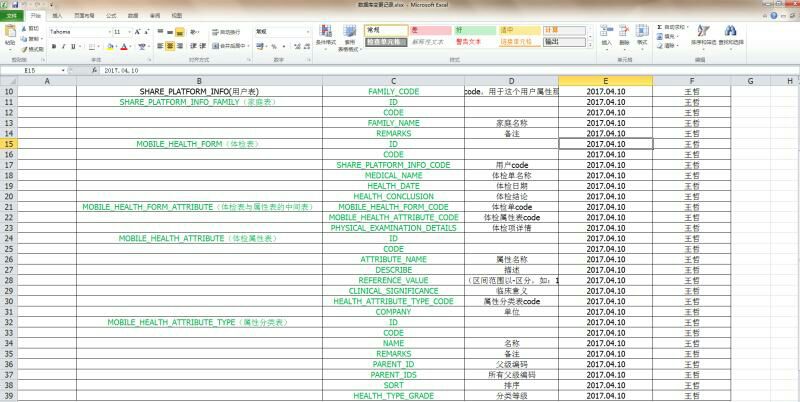Image resolution: width=800 pixels, height=402 pixels.
Task: Toggle Bold formatting
Action: (53, 46)
